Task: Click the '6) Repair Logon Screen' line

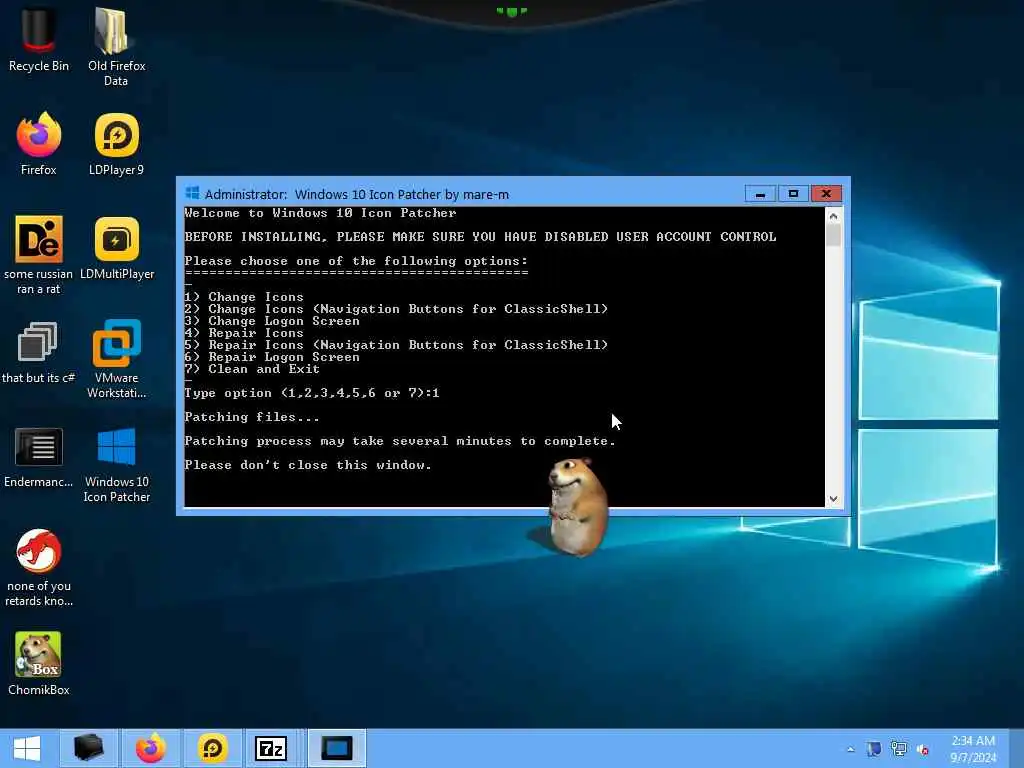Action: [272, 357]
